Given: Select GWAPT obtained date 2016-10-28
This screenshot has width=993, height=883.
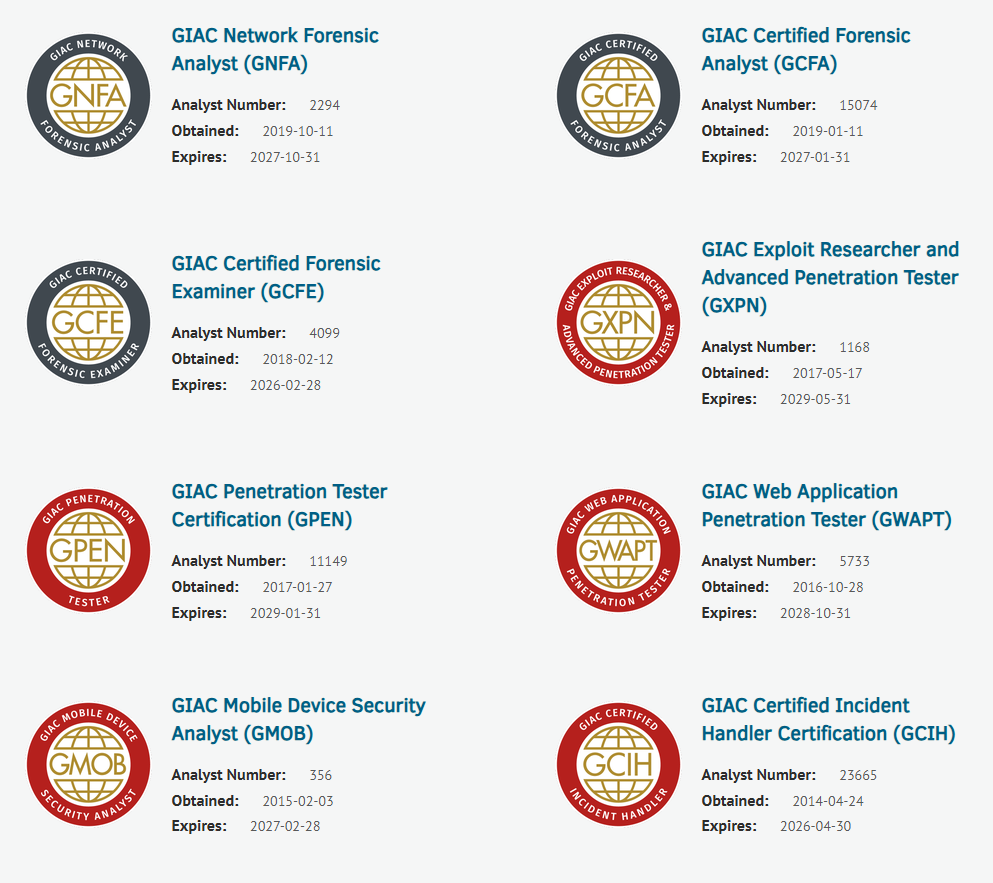Looking at the screenshot, I should [x=828, y=587].
